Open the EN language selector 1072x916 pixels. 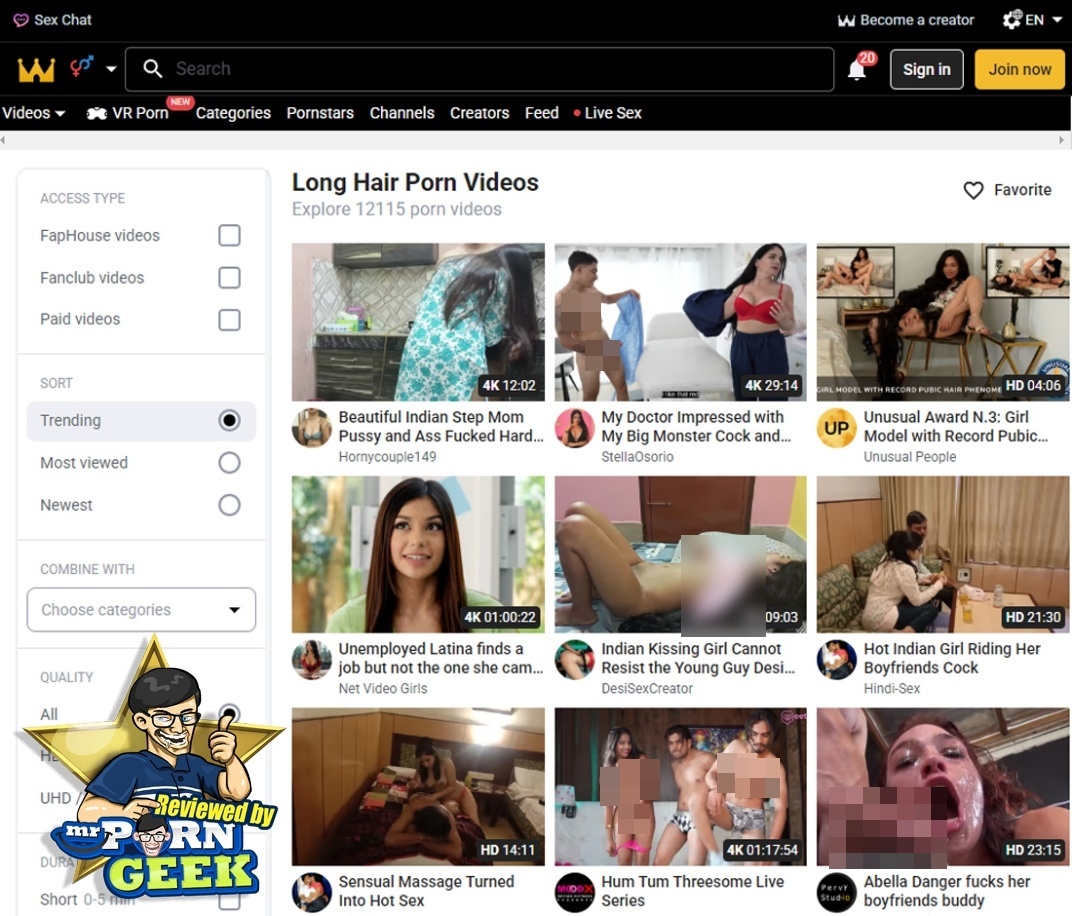[1033, 20]
